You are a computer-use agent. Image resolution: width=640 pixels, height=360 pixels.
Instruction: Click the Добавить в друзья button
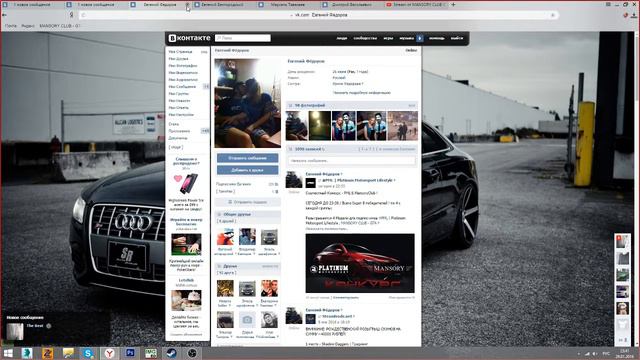(x=248, y=170)
